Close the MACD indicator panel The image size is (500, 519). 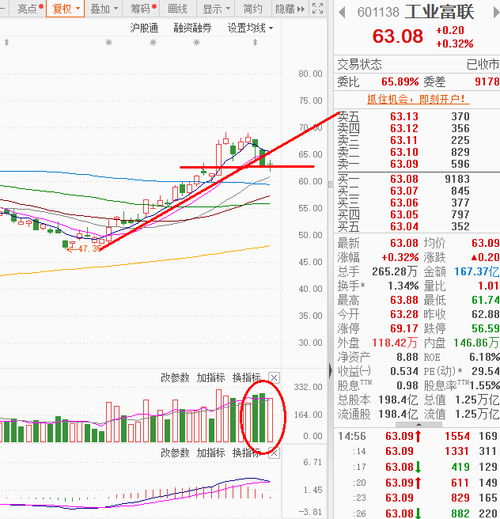[274, 453]
